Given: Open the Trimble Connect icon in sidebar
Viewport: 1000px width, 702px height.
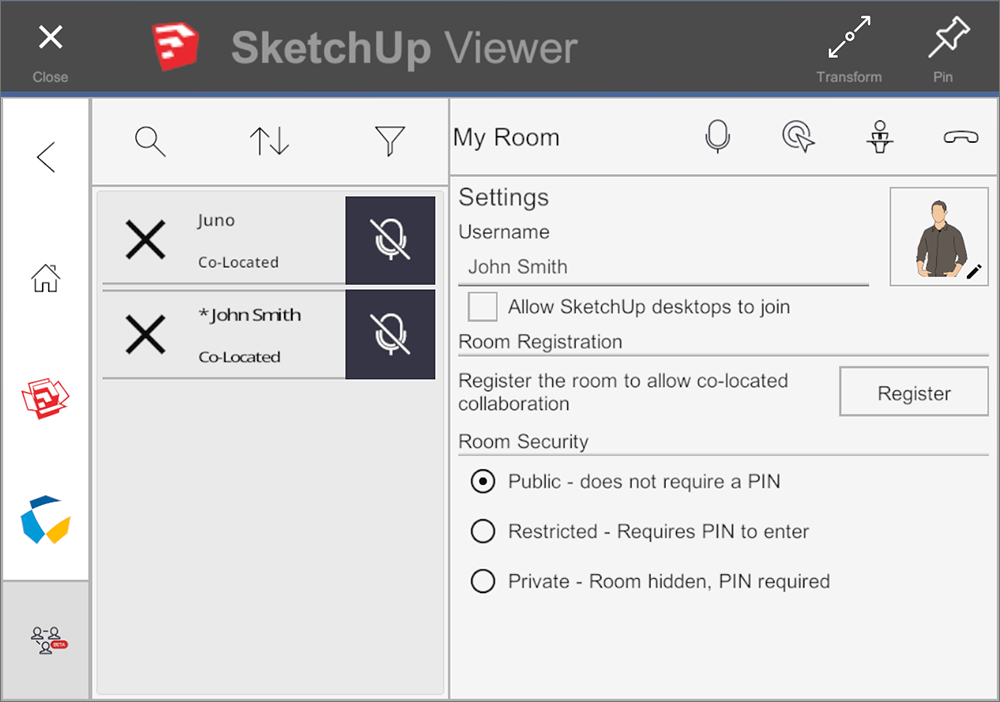Looking at the screenshot, I should tap(45, 520).
